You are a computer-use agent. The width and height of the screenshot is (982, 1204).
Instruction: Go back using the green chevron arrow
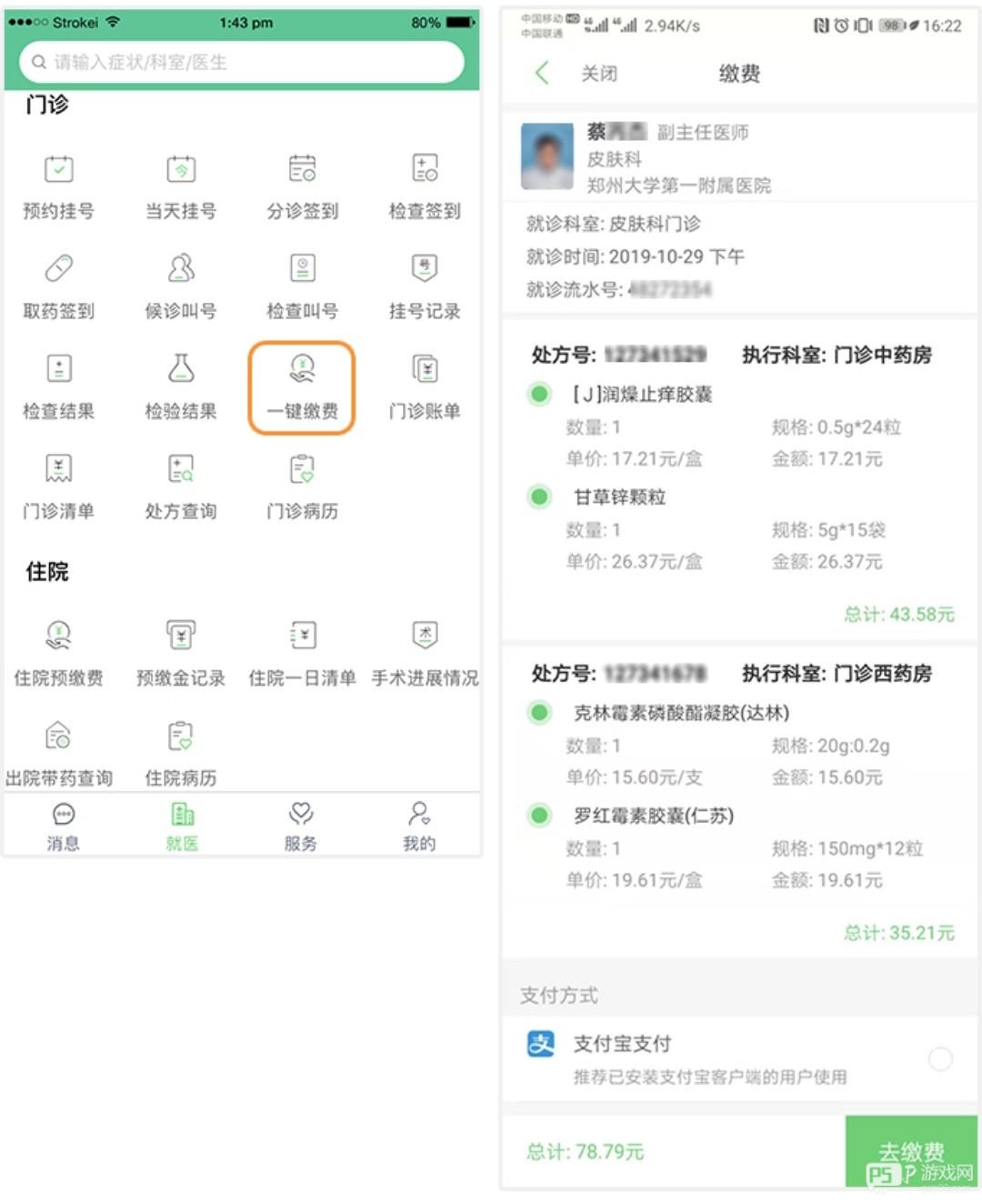click(543, 74)
